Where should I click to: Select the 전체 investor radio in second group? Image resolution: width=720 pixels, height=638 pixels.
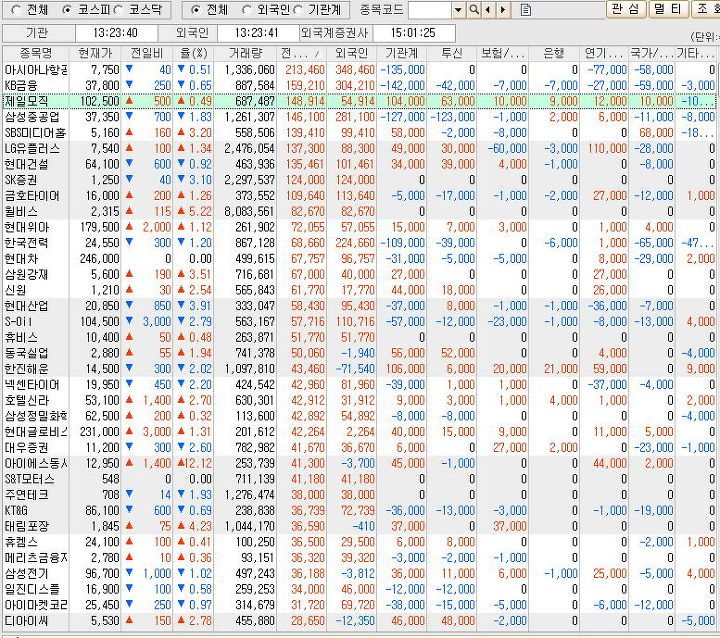(196, 10)
